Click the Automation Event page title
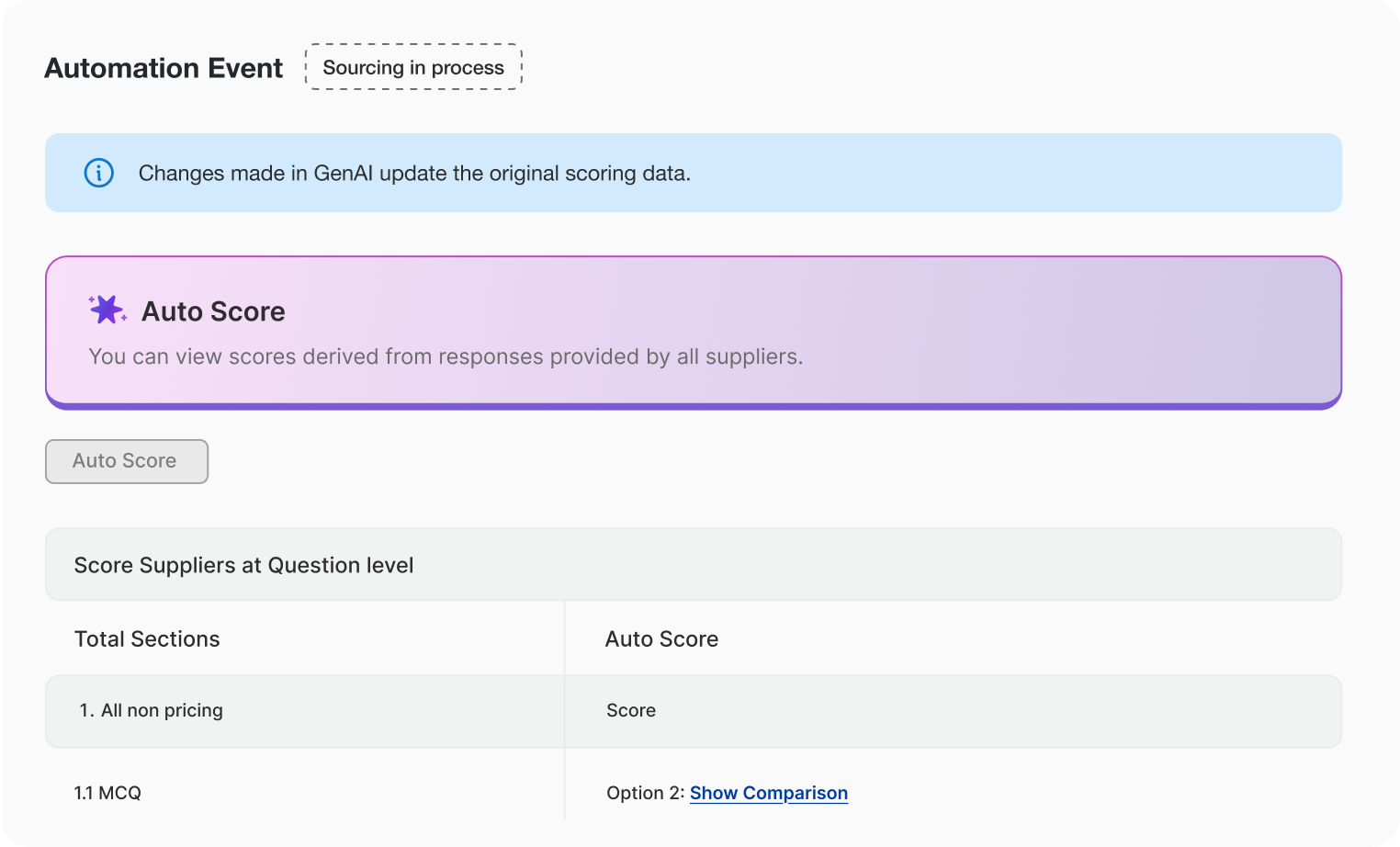The image size is (1400, 847). [x=164, y=68]
